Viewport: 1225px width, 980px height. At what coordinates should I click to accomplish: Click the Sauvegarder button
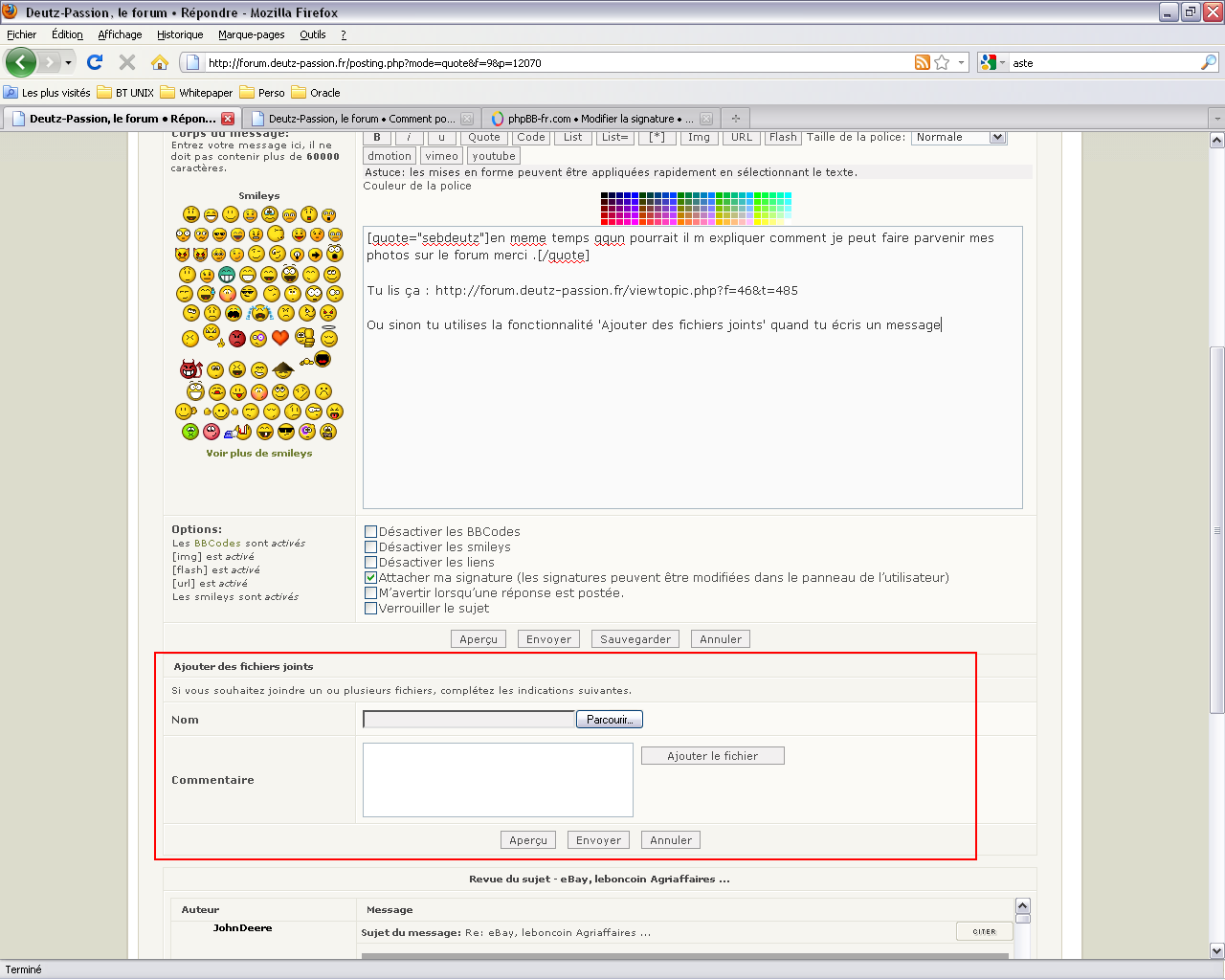click(x=635, y=639)
